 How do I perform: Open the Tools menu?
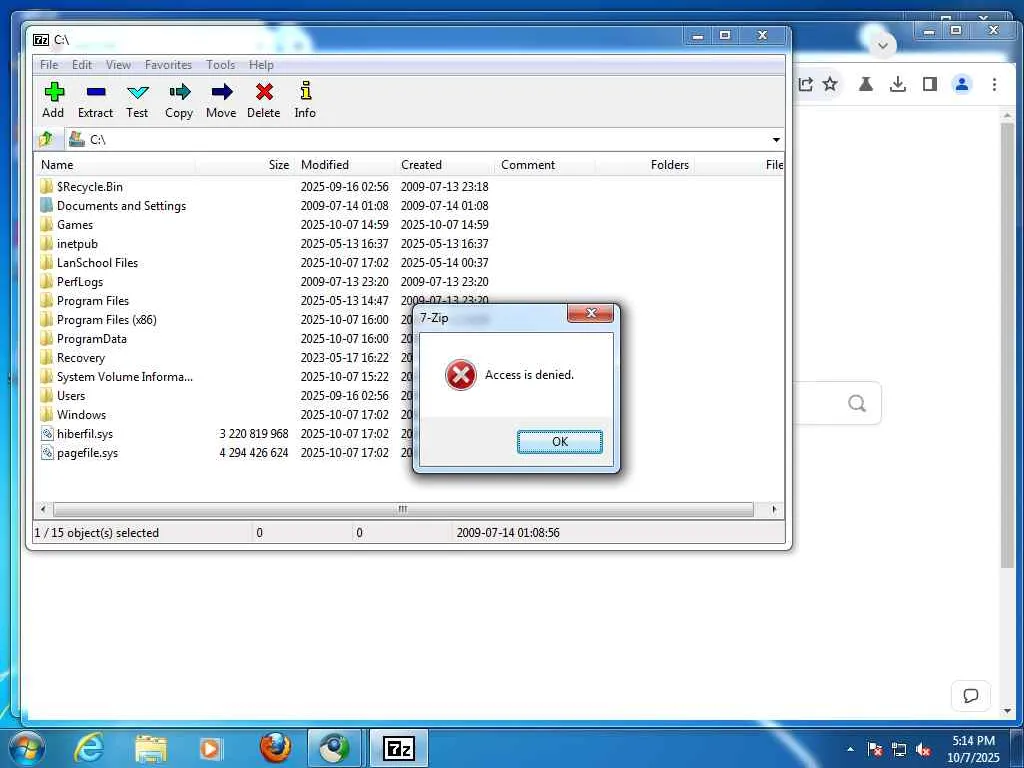221,65
